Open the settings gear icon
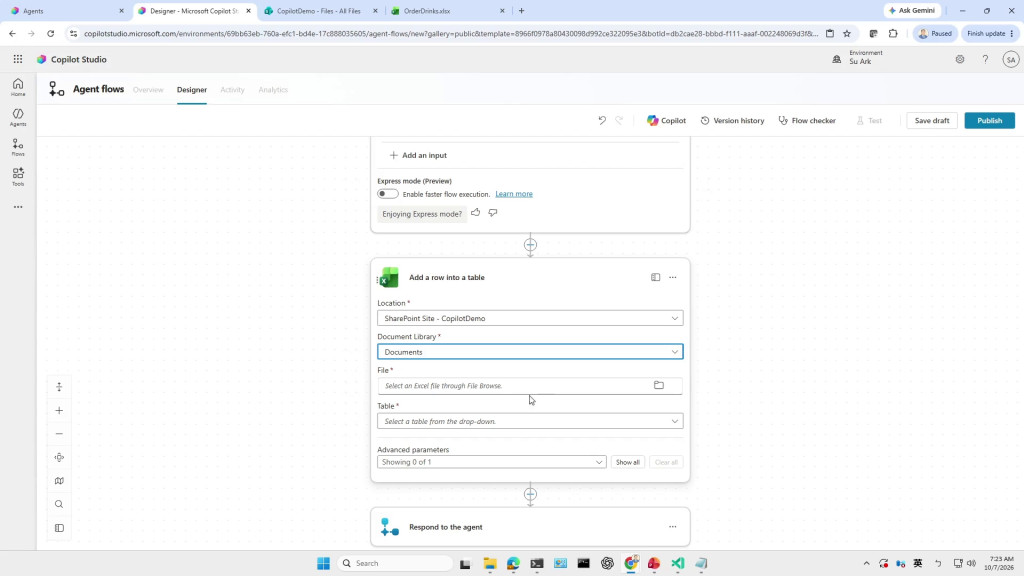The width and height of the screenshot is (1024, 576). tap(959, 59)
